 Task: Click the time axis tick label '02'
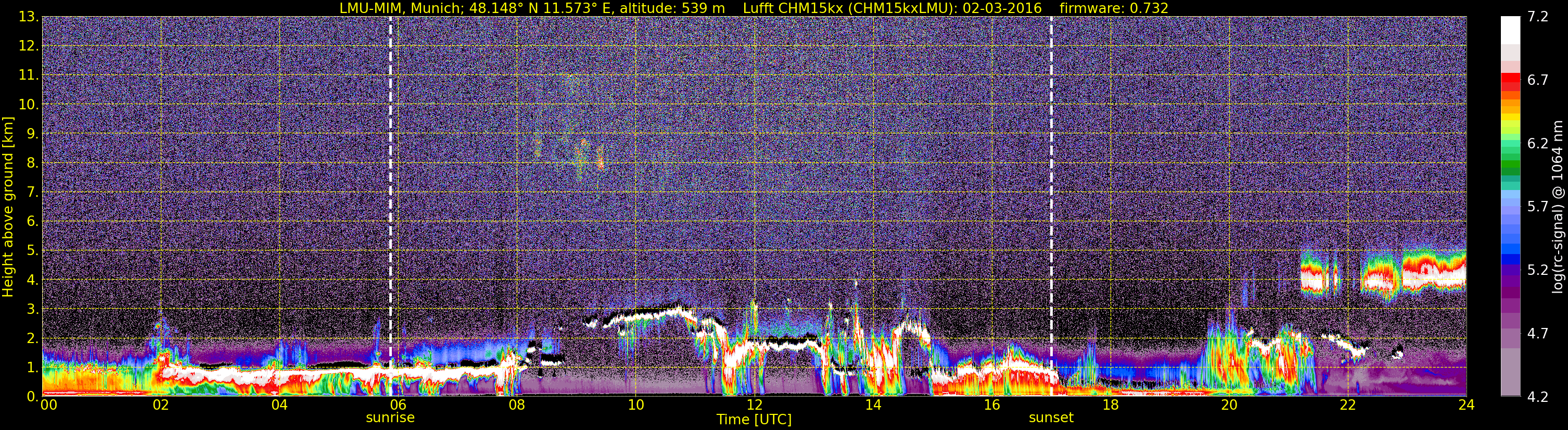point(161,405)
